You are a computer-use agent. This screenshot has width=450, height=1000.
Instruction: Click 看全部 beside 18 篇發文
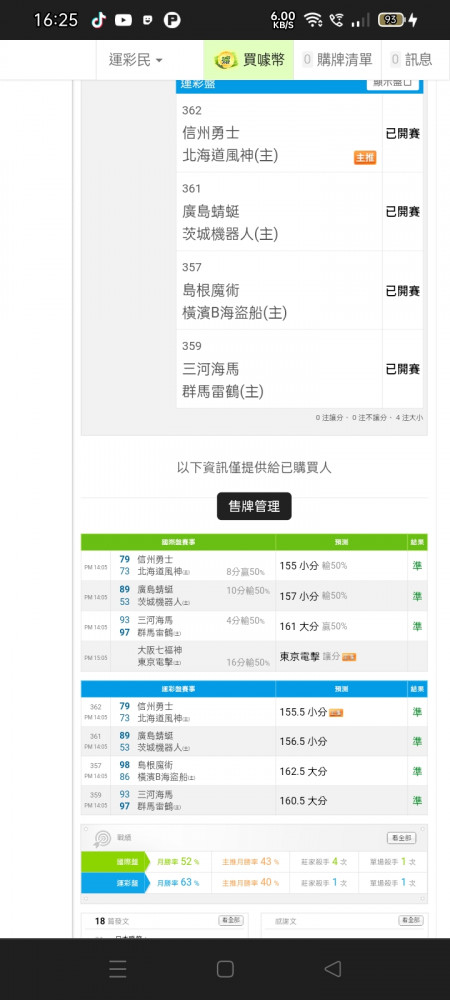coord(231,920)
